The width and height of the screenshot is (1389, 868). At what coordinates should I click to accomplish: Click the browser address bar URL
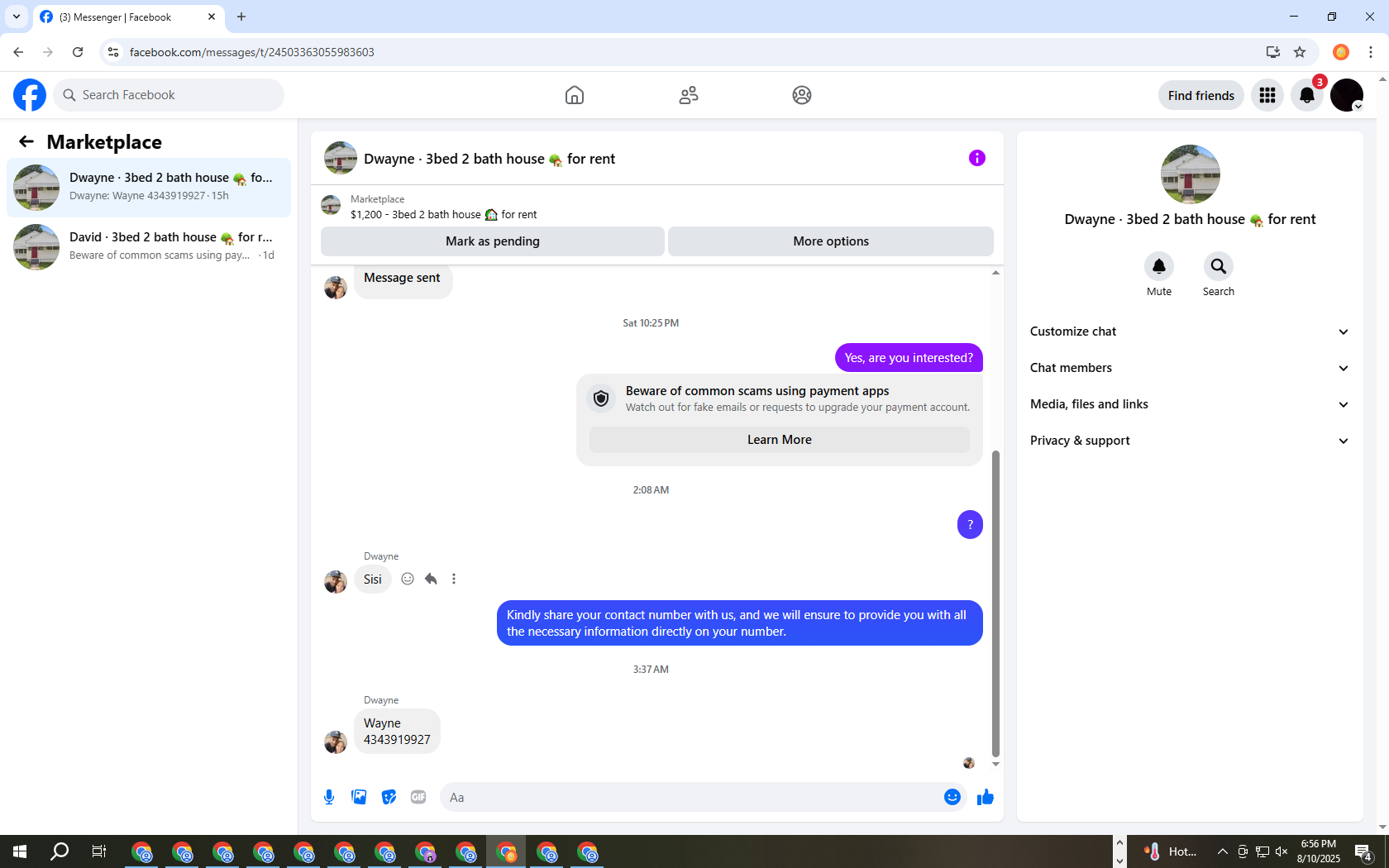pos(252,52)
